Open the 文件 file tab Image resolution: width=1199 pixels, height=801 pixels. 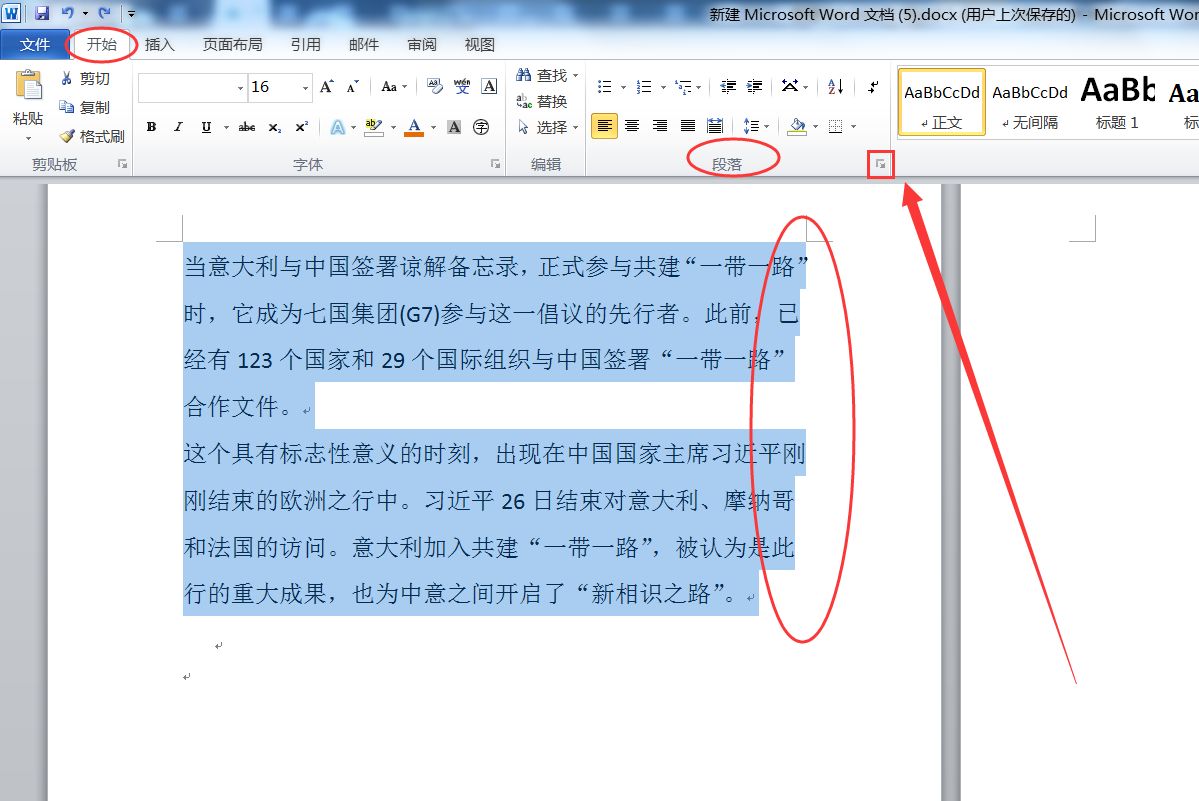34,44
